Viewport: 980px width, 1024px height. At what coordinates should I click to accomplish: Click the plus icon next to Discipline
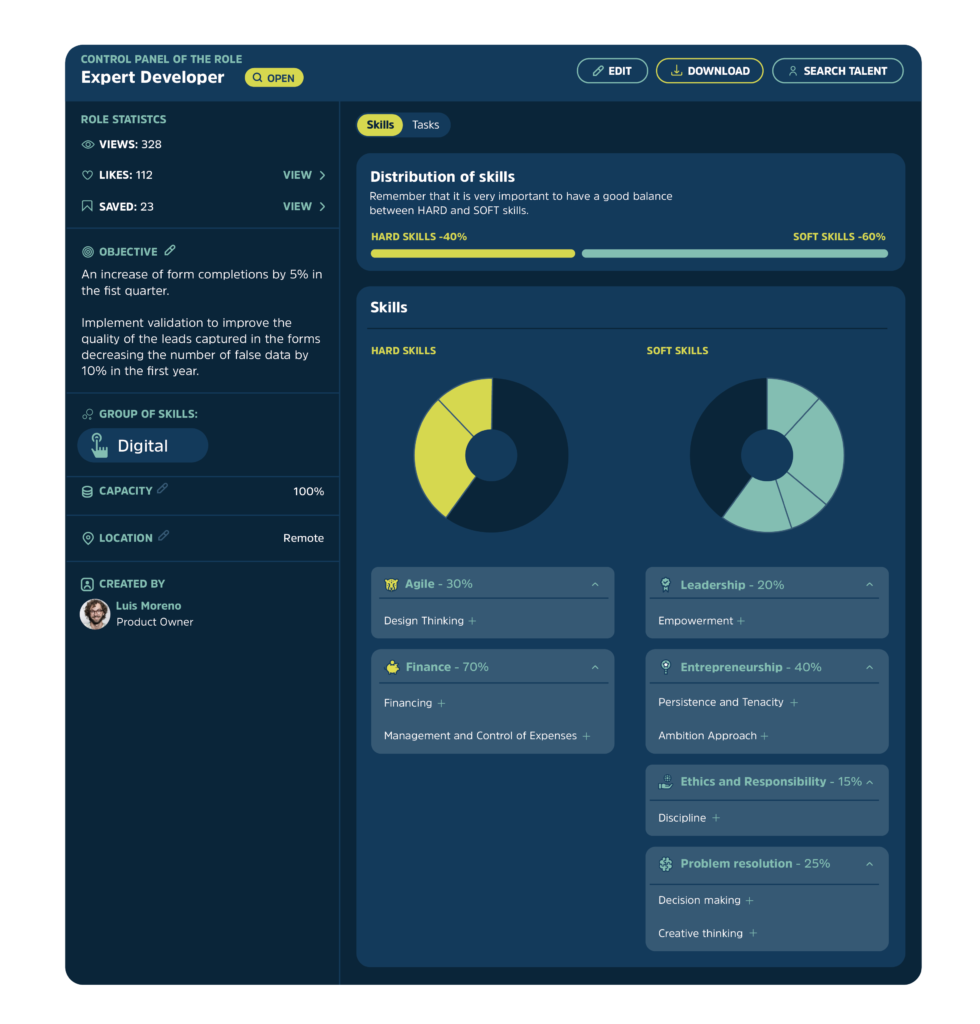[716, 818]
